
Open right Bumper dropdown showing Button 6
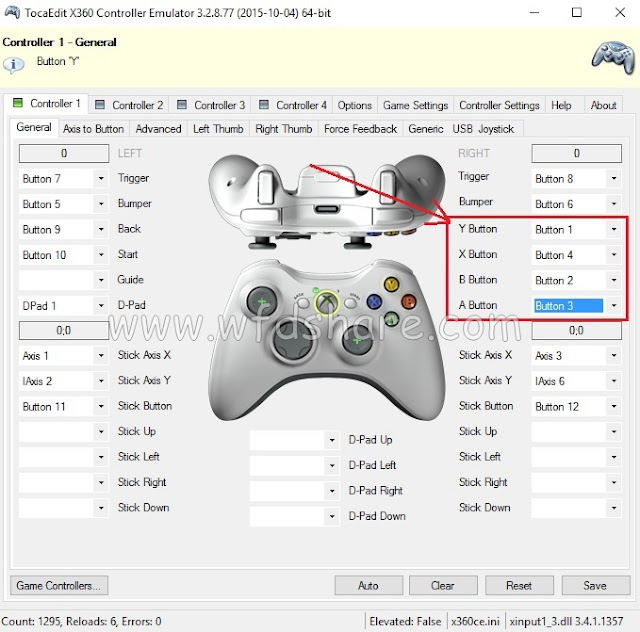pyautogui.click(x=576, y=204)
